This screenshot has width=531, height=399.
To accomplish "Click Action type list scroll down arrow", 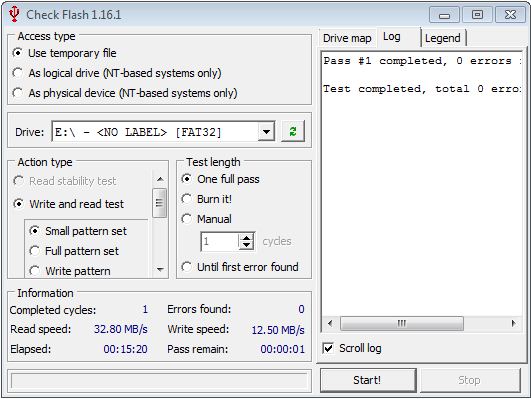I will 160,270.
